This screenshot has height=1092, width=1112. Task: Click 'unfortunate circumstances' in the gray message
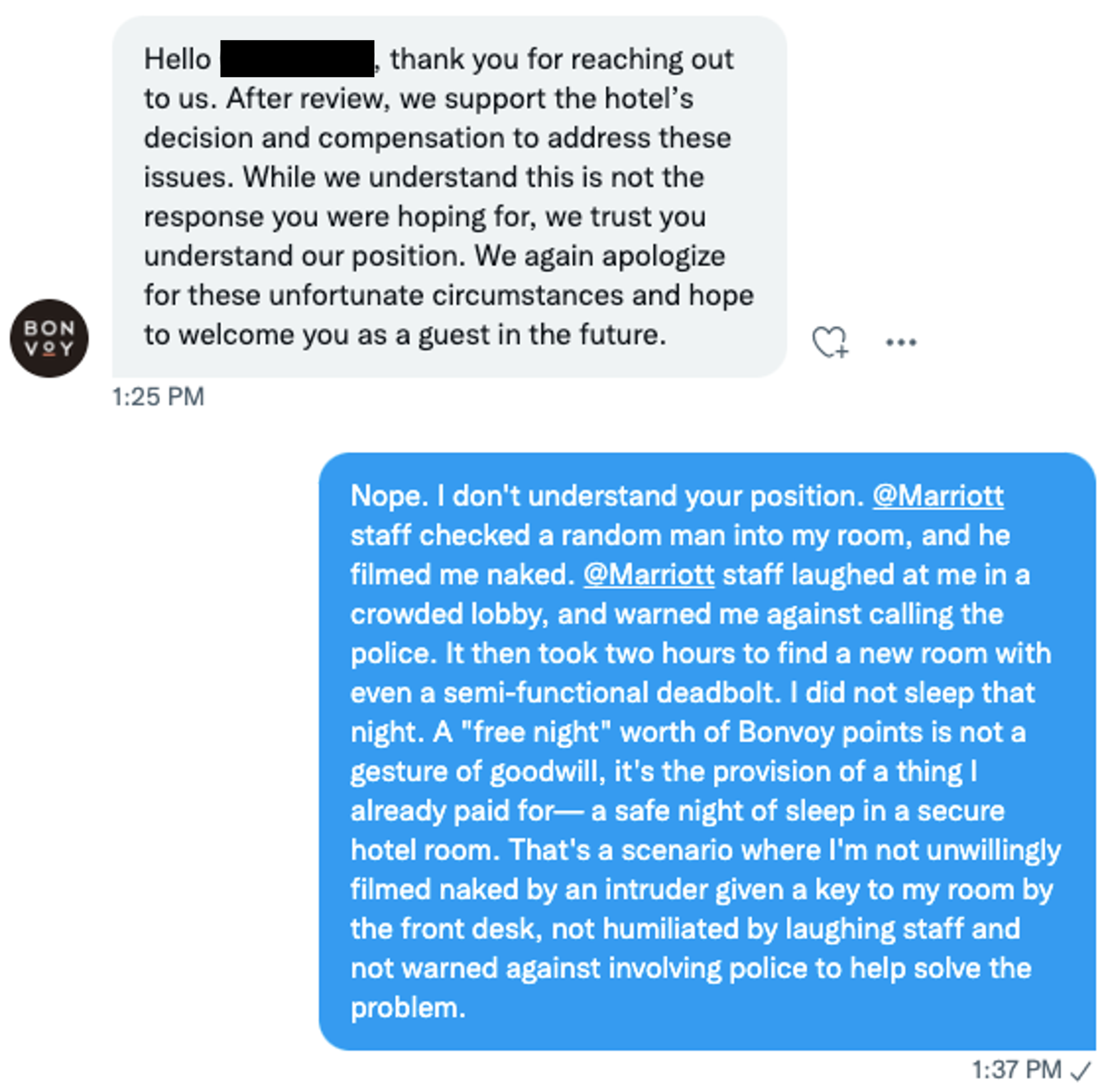pos(446,296)
